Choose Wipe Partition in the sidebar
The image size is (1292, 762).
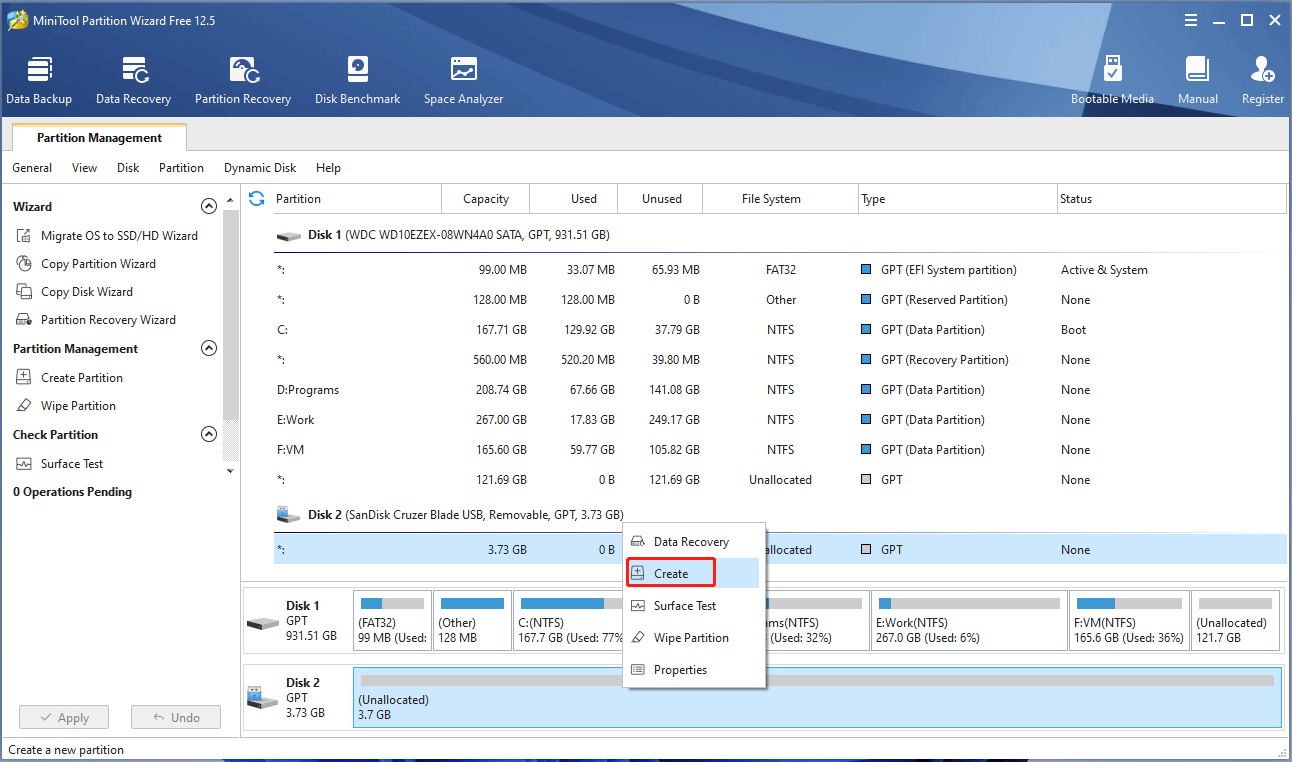click(65, 406)
